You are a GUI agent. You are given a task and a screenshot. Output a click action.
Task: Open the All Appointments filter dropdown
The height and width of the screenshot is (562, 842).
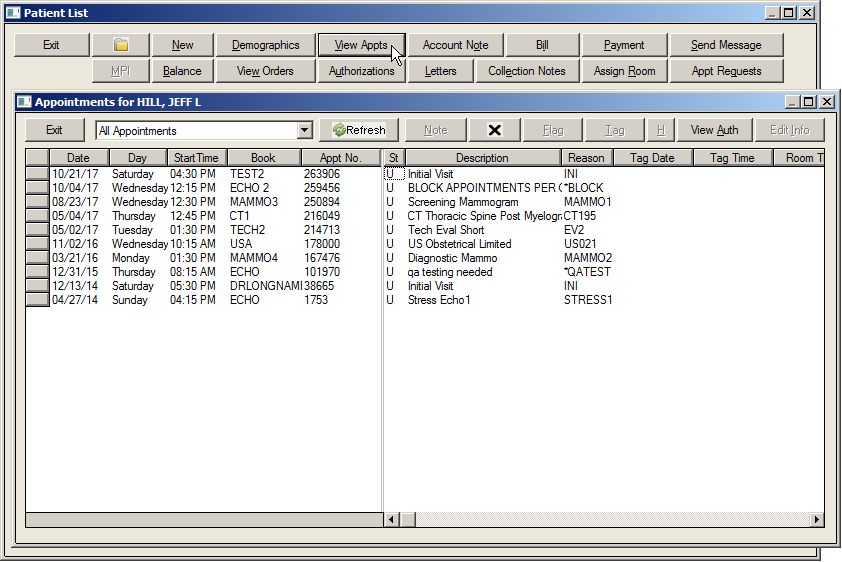pyautogui.click(x=305, y=131)
